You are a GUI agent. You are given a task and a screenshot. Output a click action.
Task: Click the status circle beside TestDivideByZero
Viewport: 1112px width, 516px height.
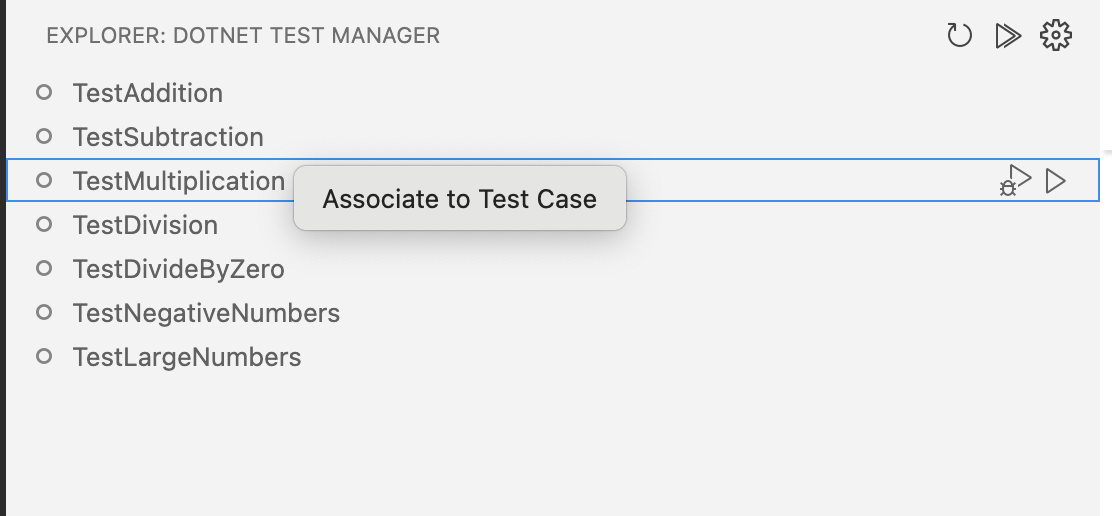tap(44, 269)
